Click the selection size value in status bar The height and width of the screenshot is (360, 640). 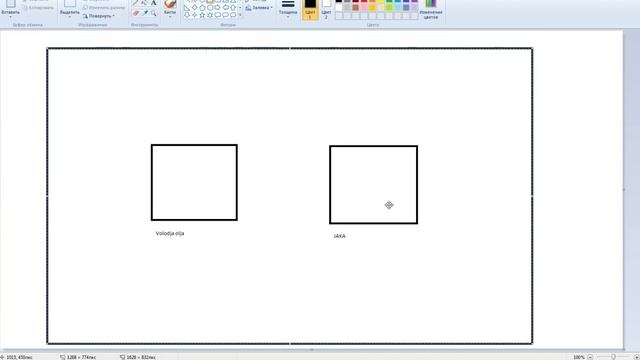click(81, 357)
